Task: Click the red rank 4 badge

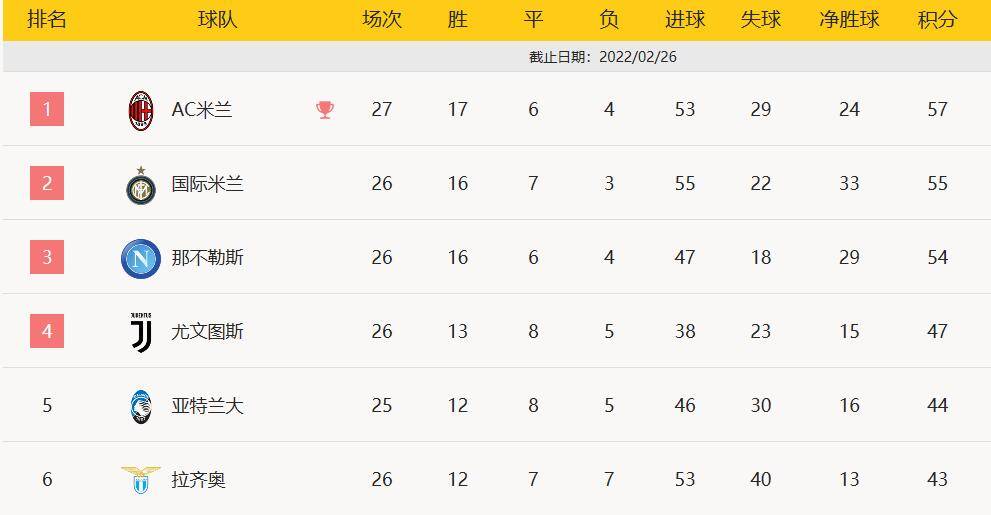Action: coord(47,331)
